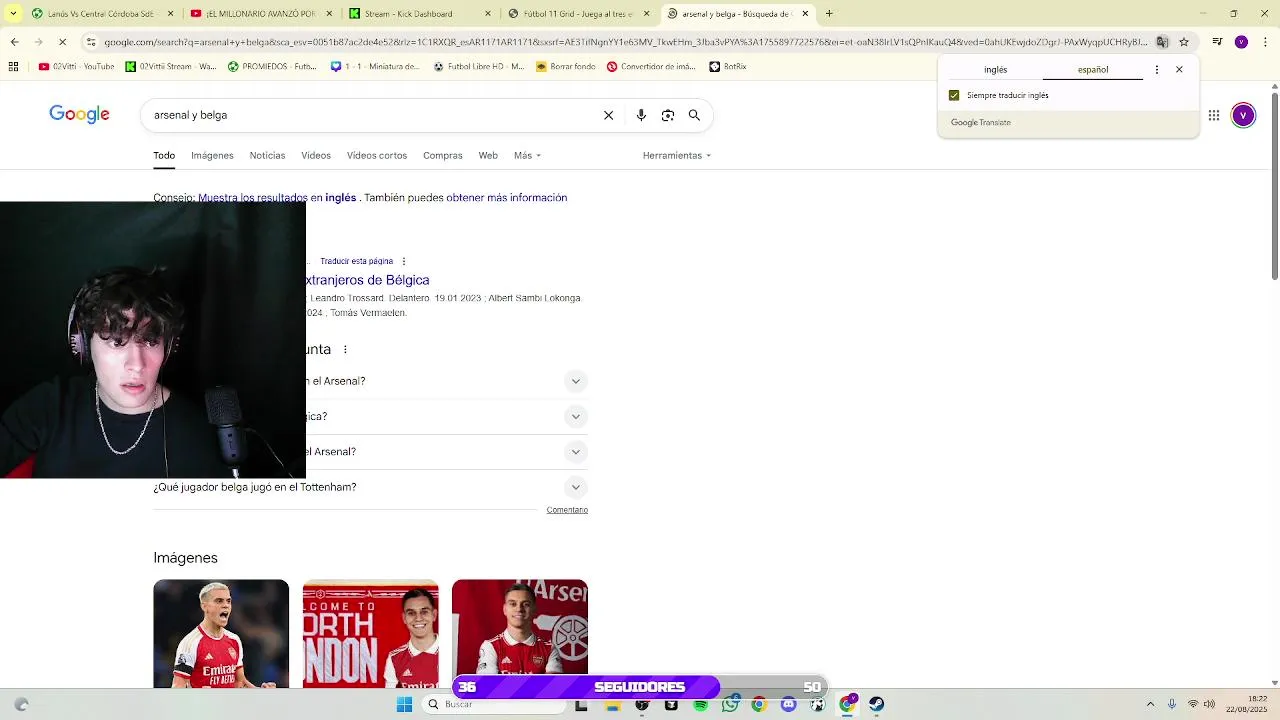Open Discord from the taskbar
The height and width of the screenshot is (720, 1280).
(788, 704)
